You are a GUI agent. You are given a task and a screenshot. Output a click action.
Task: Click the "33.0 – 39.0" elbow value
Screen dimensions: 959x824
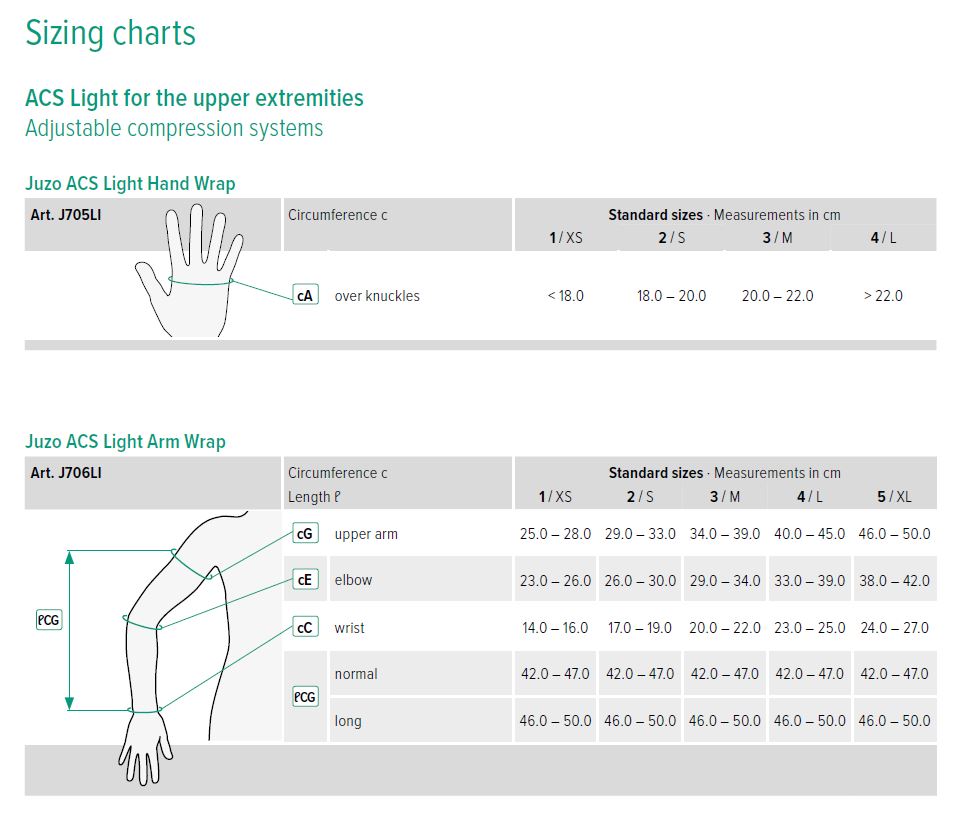tap(810, 581)
